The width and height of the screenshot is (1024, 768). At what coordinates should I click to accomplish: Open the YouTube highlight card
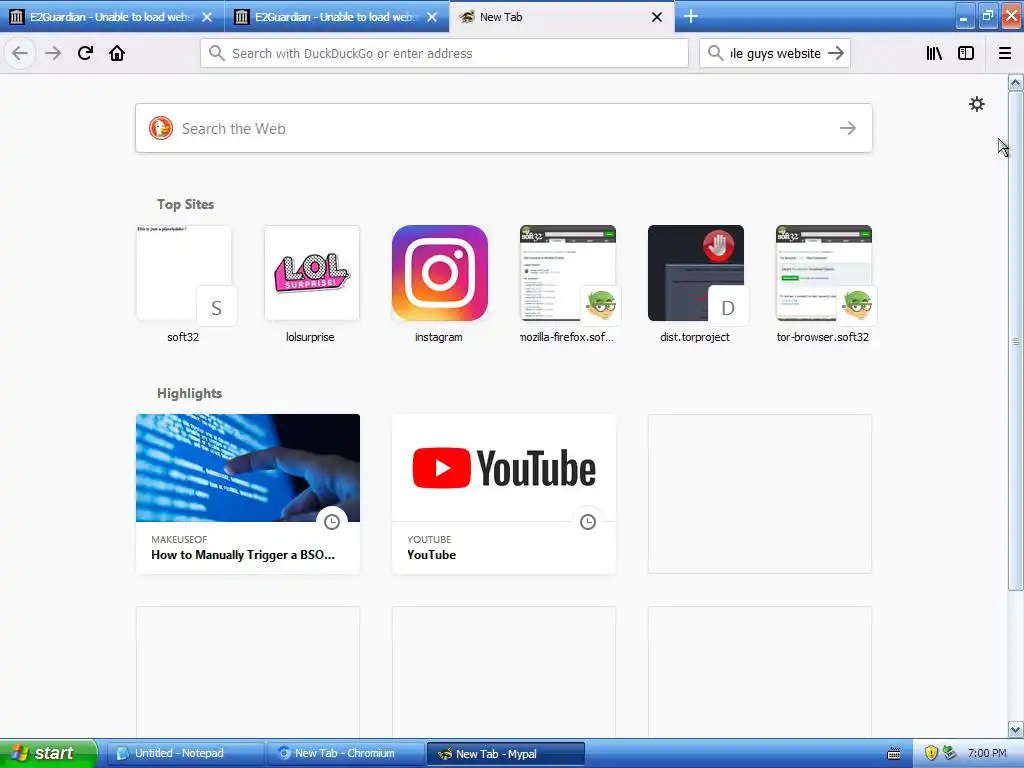click(504, 494)
